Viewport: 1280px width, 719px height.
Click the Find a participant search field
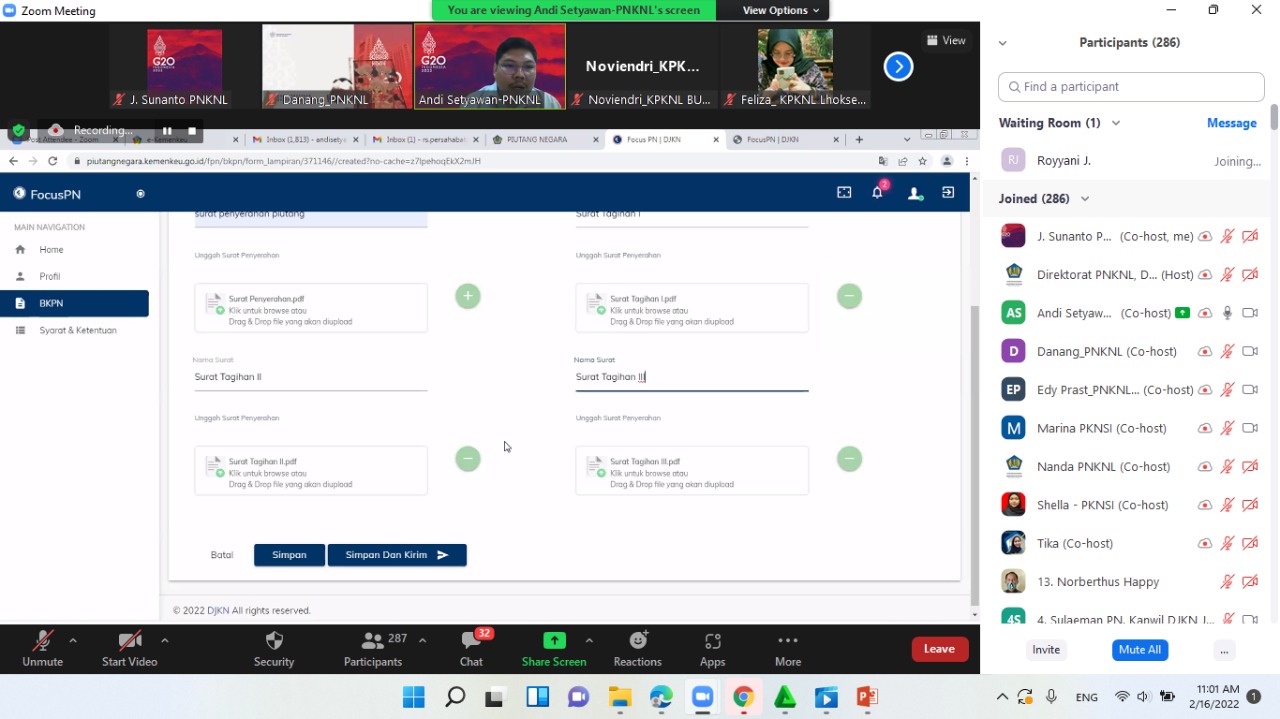(x=1131, y=87)
